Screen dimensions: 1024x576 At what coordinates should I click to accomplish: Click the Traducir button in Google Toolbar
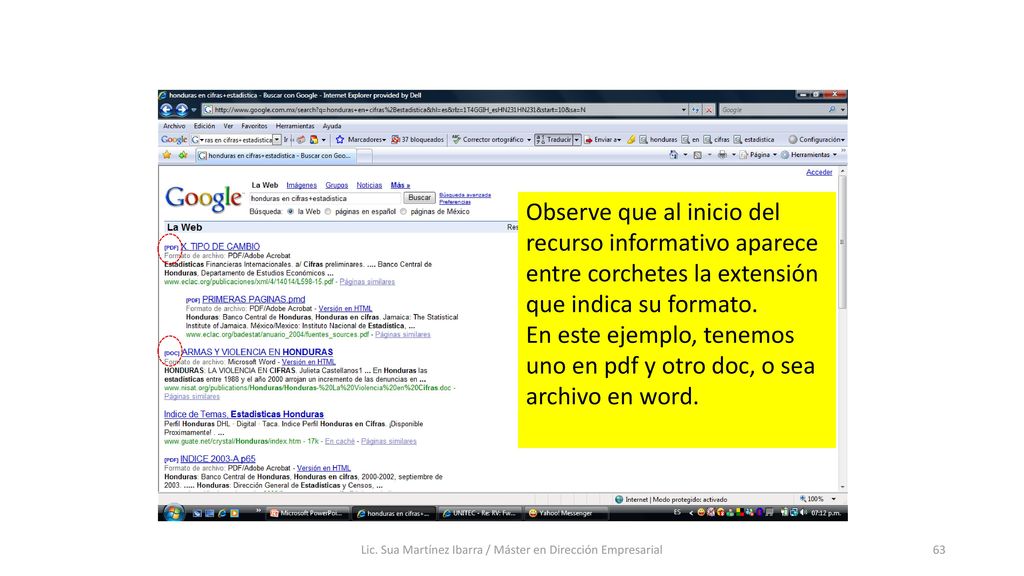553,139
